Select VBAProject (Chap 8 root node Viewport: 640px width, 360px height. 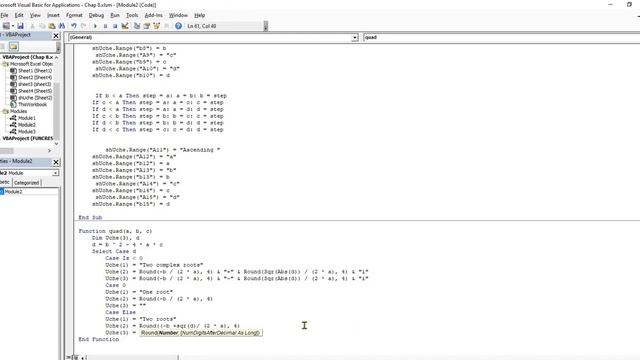click(27, 57)
